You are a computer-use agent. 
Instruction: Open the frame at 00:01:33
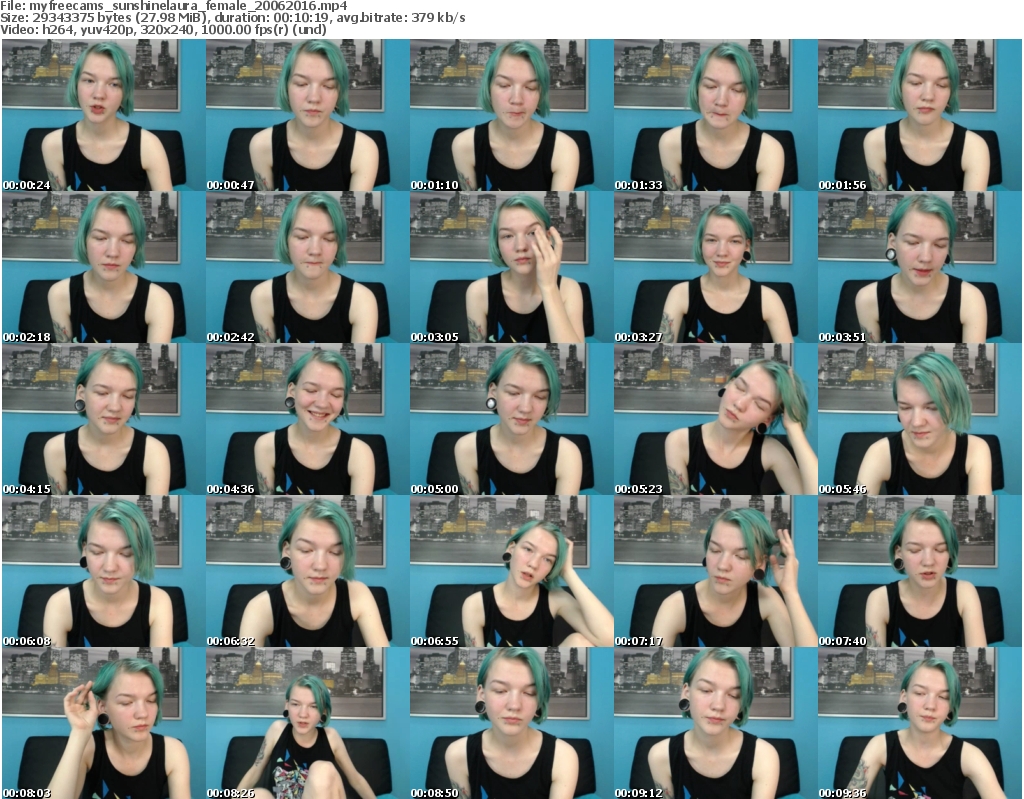[x=716, y=115]
